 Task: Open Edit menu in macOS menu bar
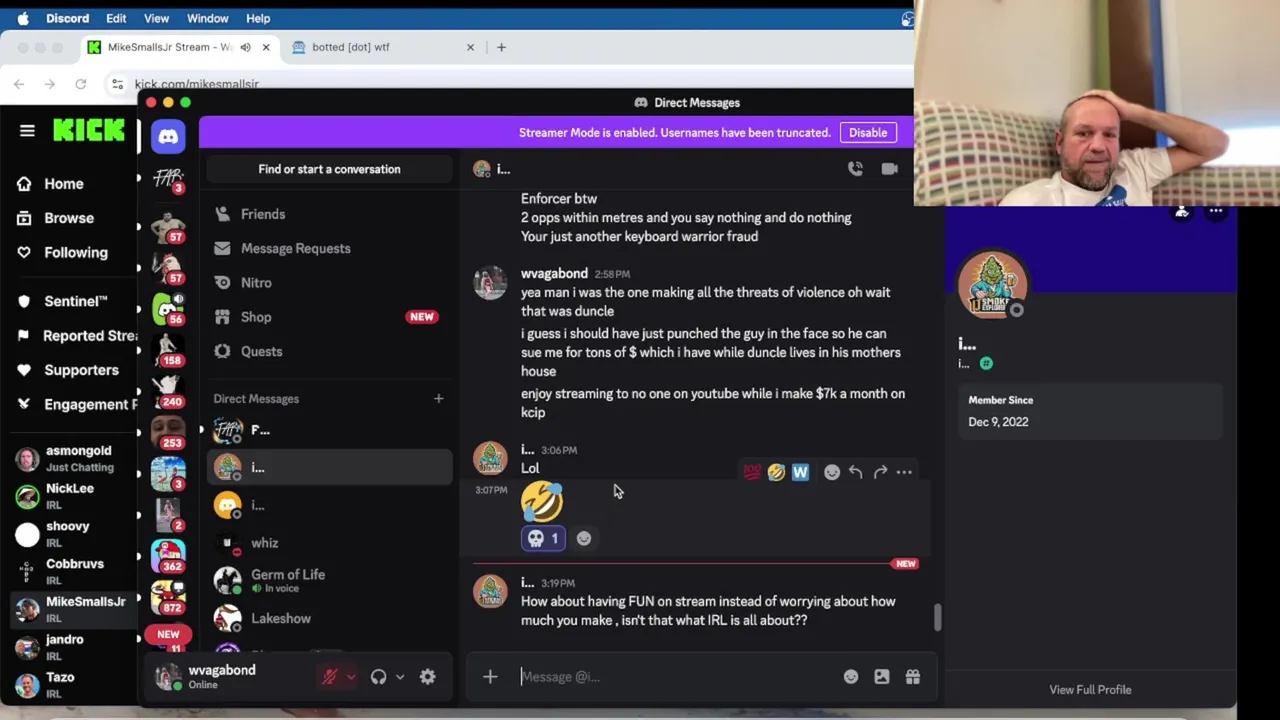click(x=116, y=18)
